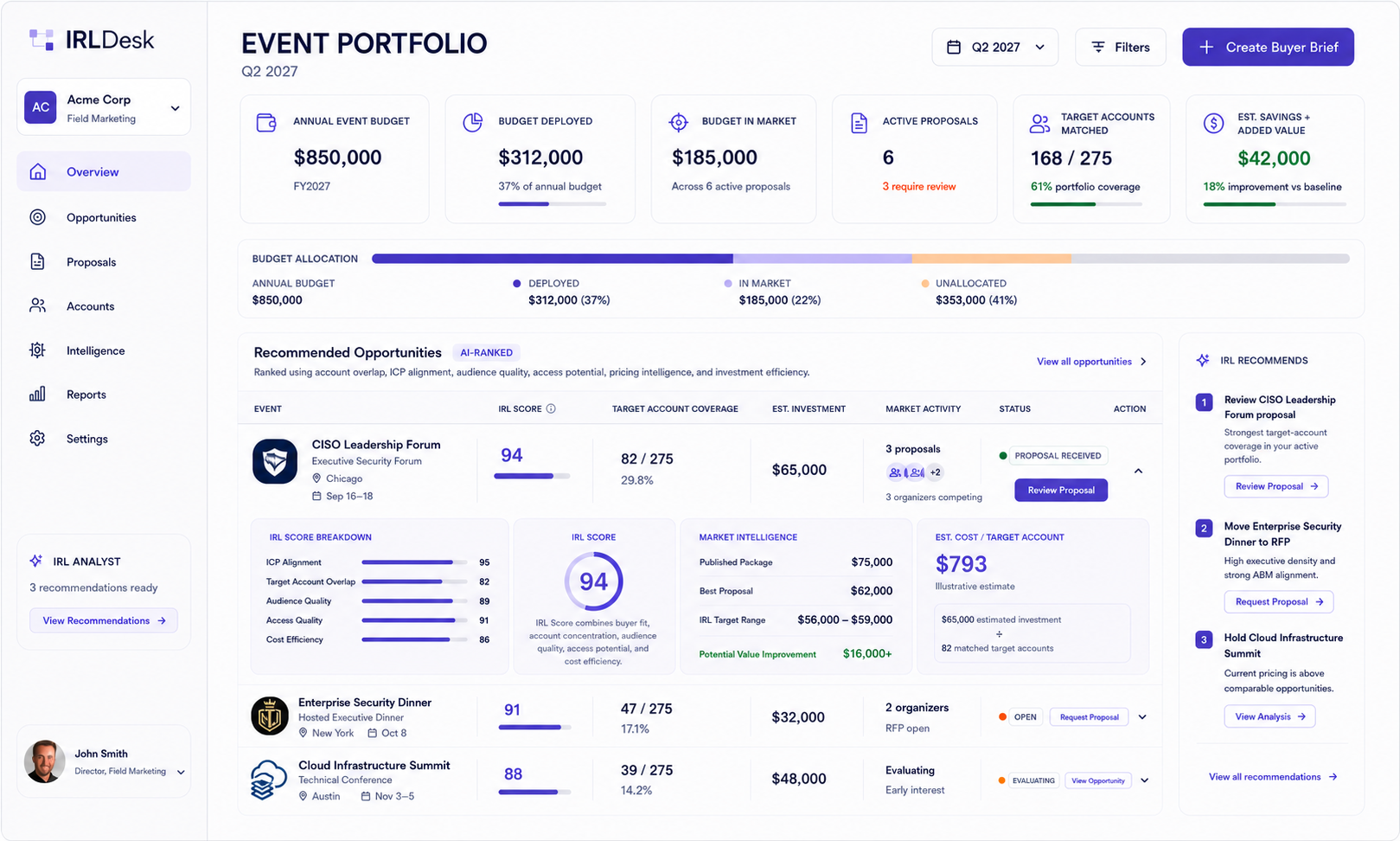Viewport: 1400px width, 841px height.
Task: Click the Target Accounts Matched people icon
Action: click(1039, 124)
